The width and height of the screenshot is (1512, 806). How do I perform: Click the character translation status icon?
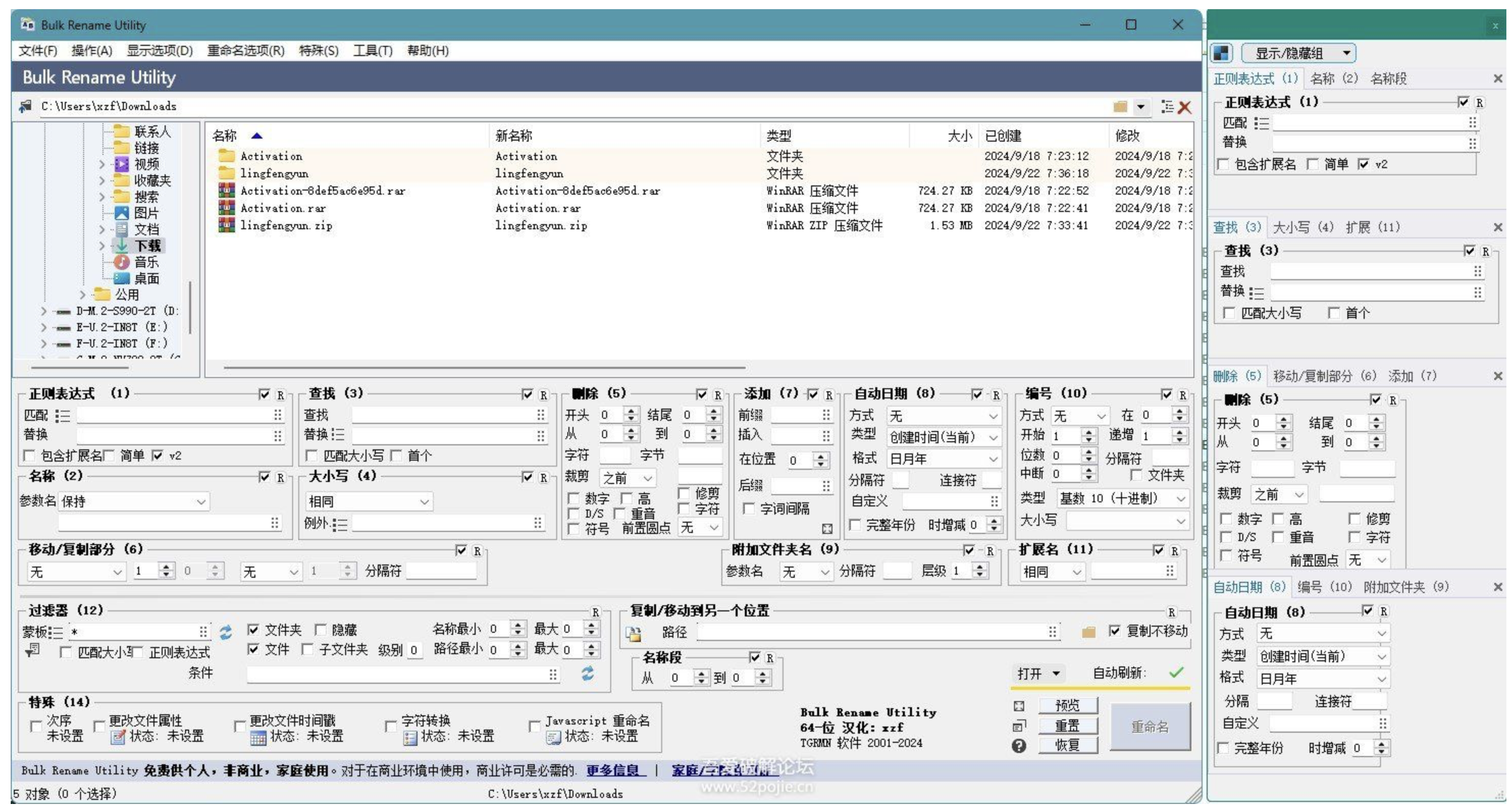click(410, 737)
